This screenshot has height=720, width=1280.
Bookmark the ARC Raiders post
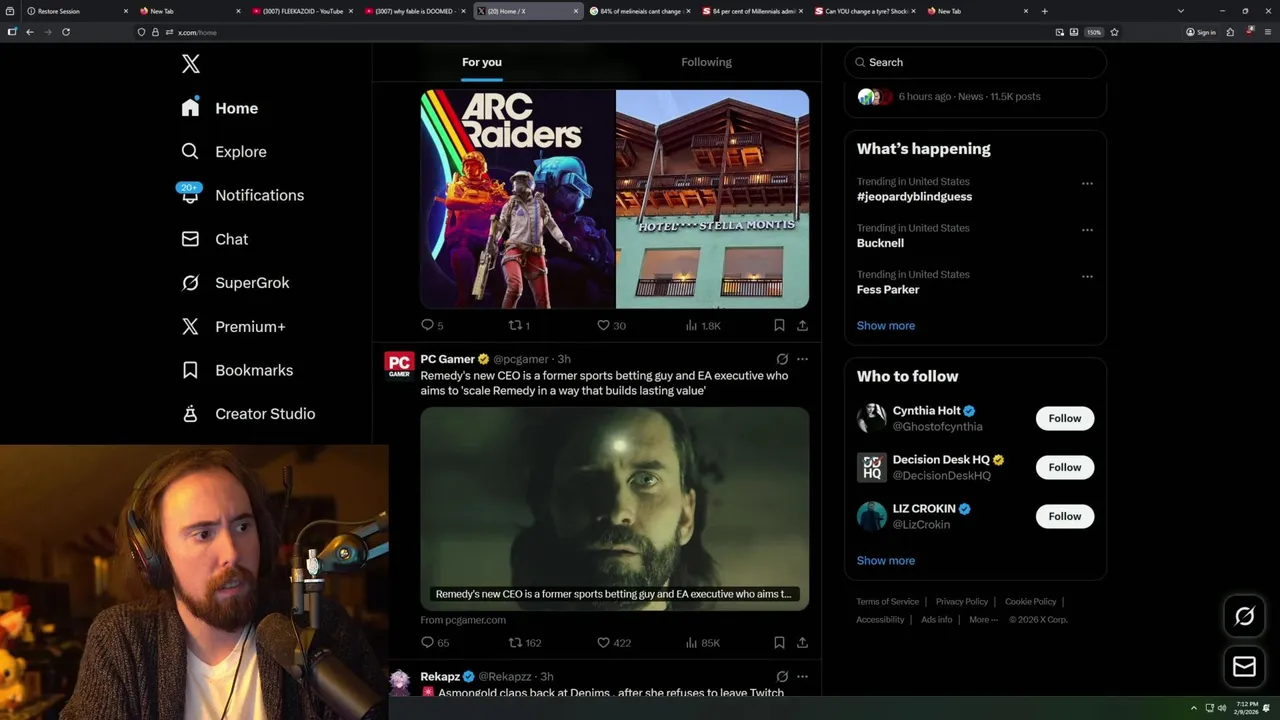pos(779,325)
